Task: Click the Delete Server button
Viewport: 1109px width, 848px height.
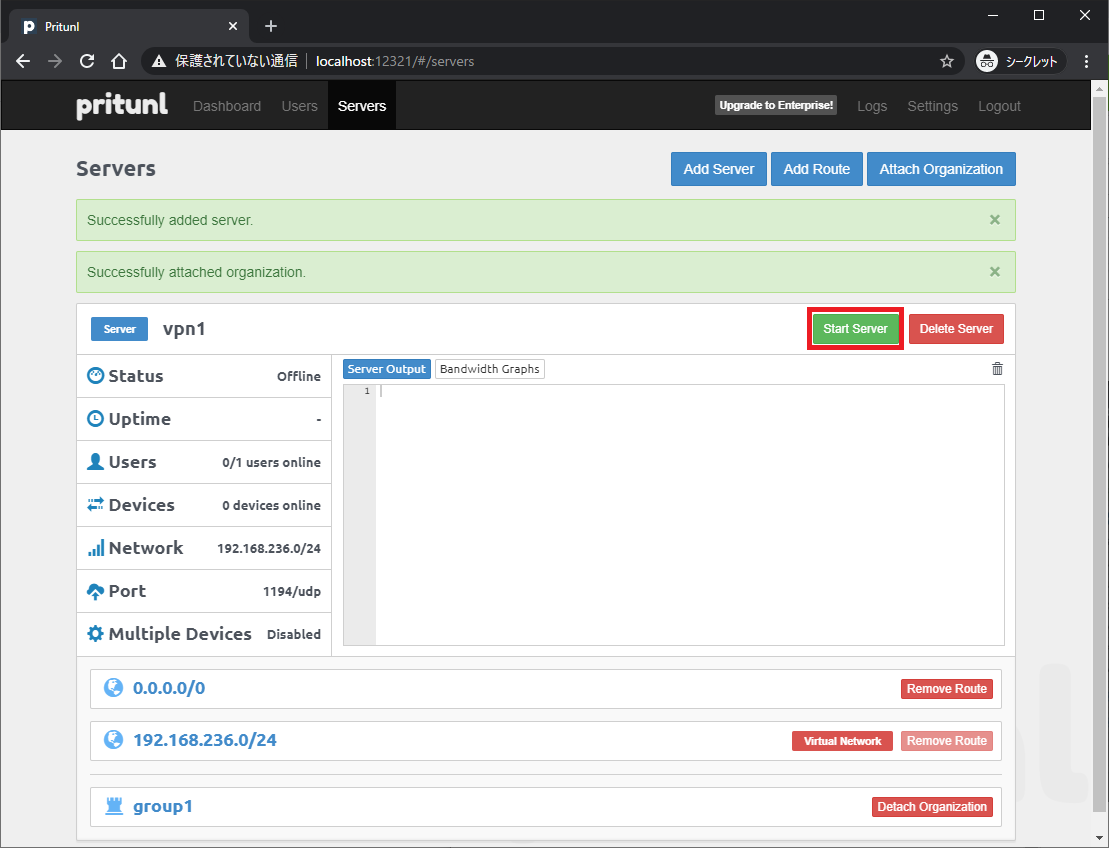Action: [x=956, y=329]
